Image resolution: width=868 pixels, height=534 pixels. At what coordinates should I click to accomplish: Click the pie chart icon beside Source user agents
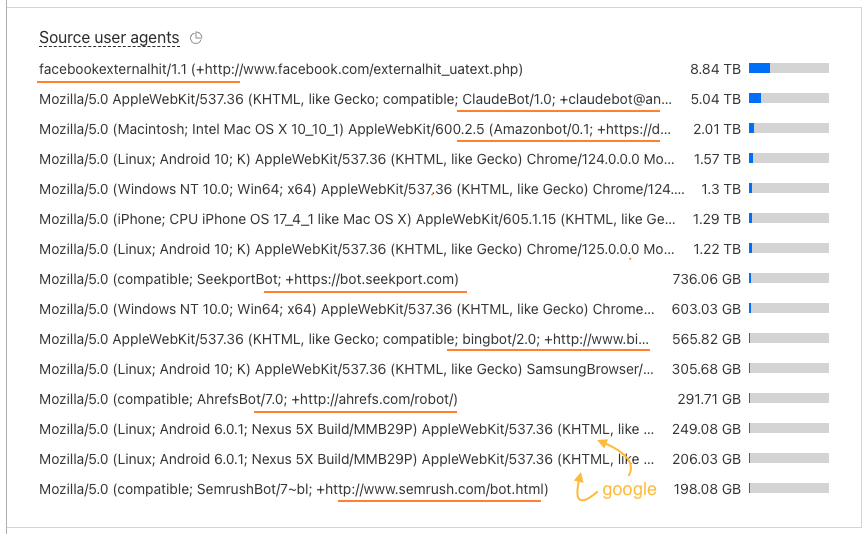196,38
